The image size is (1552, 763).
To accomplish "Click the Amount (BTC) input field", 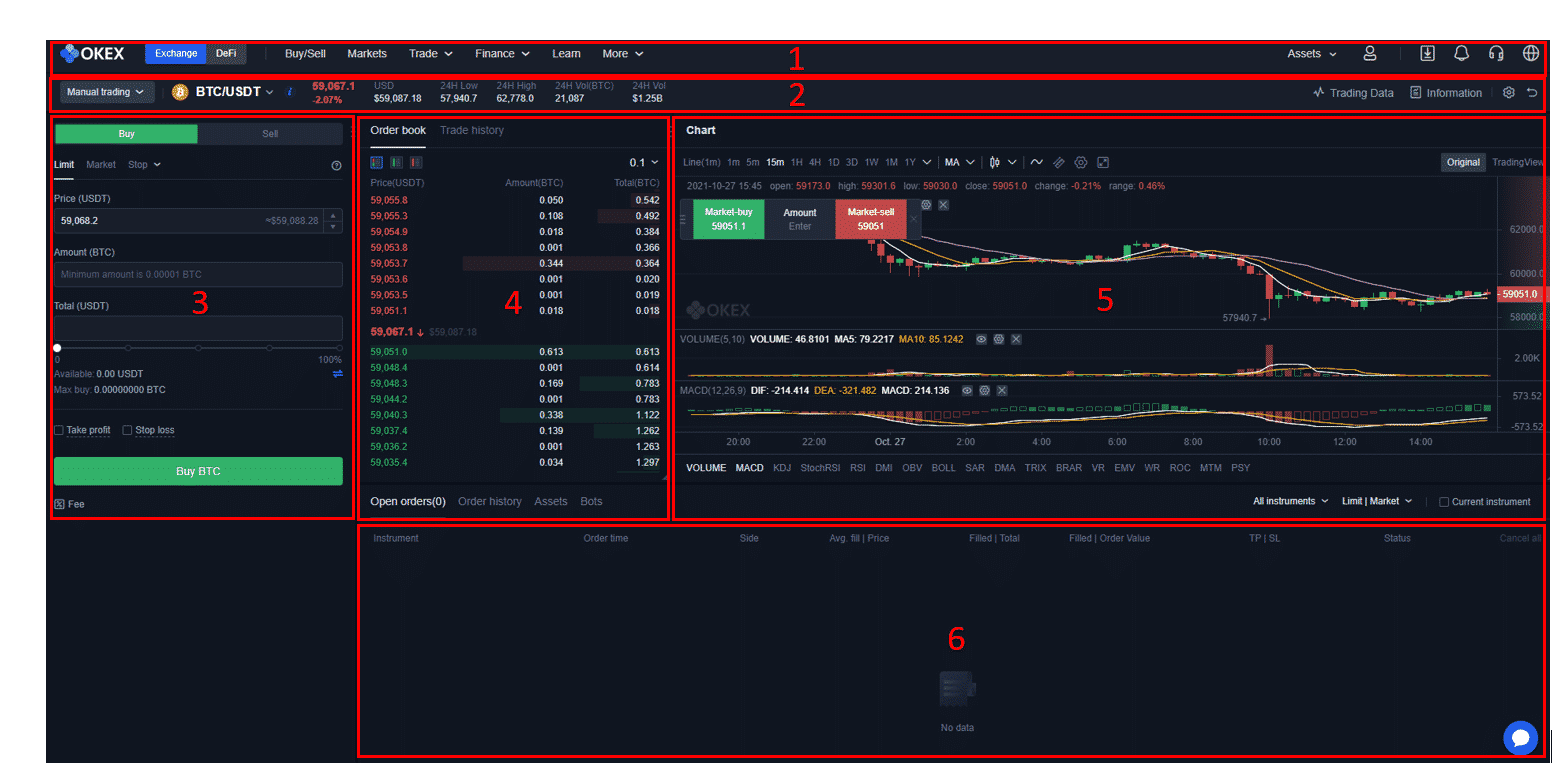I will point(198,274).
